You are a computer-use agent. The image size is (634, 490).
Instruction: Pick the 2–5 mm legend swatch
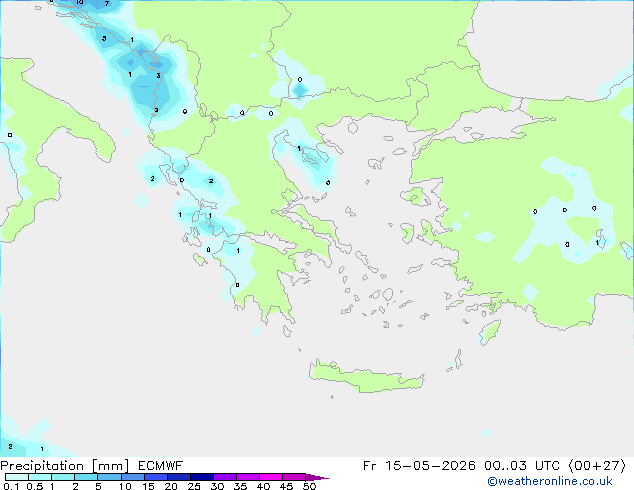[x=86, y=477]
